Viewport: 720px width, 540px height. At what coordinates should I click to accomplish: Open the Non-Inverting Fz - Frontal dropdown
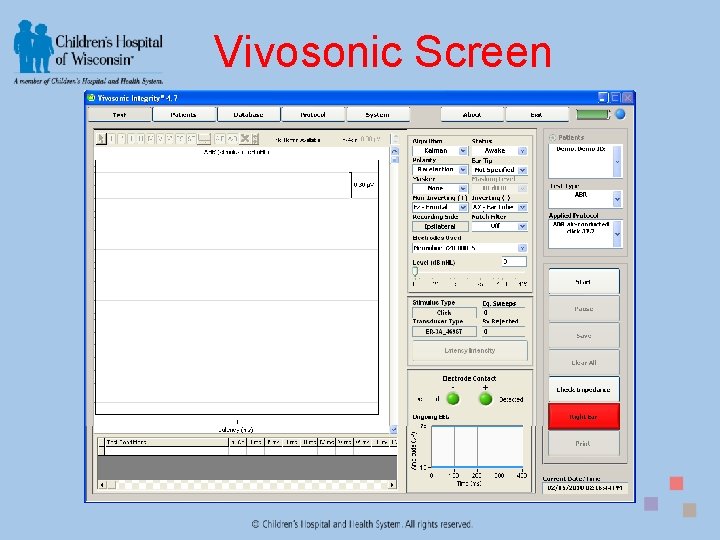463,207
